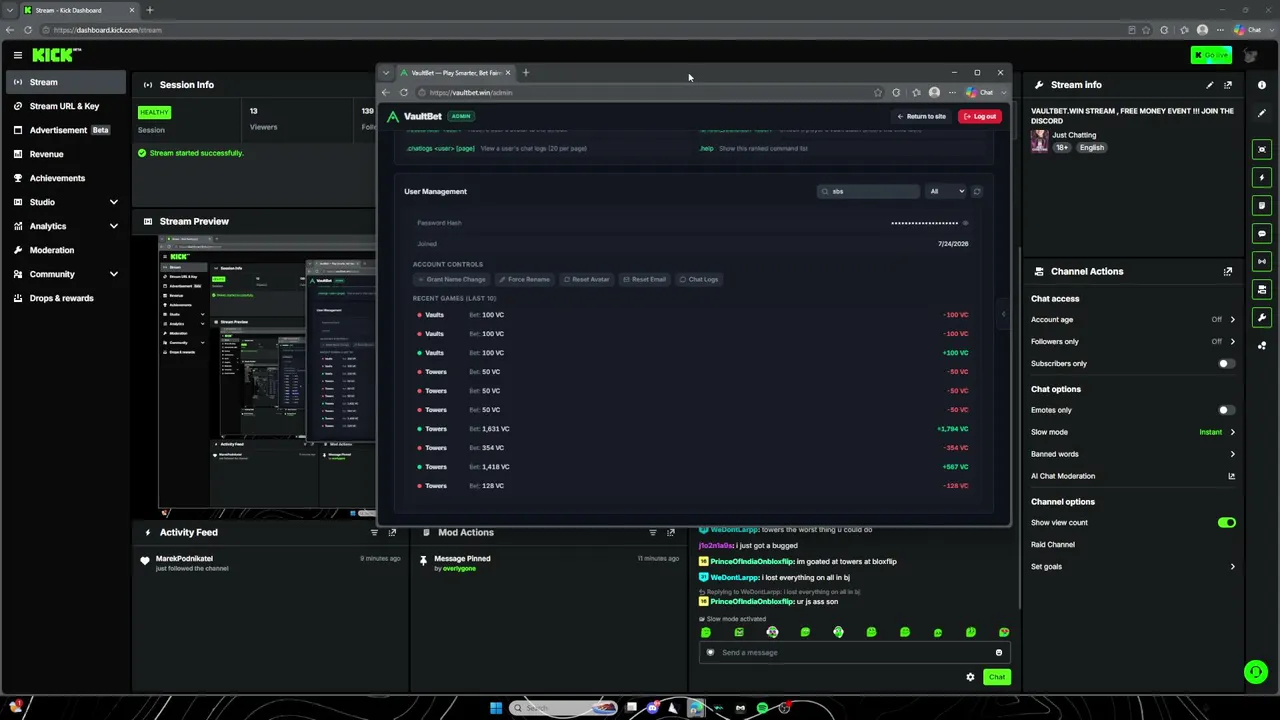Click the Stream Preview thumbnail
This screenshot has height=720, width=1280.
(x=267, y=377)
